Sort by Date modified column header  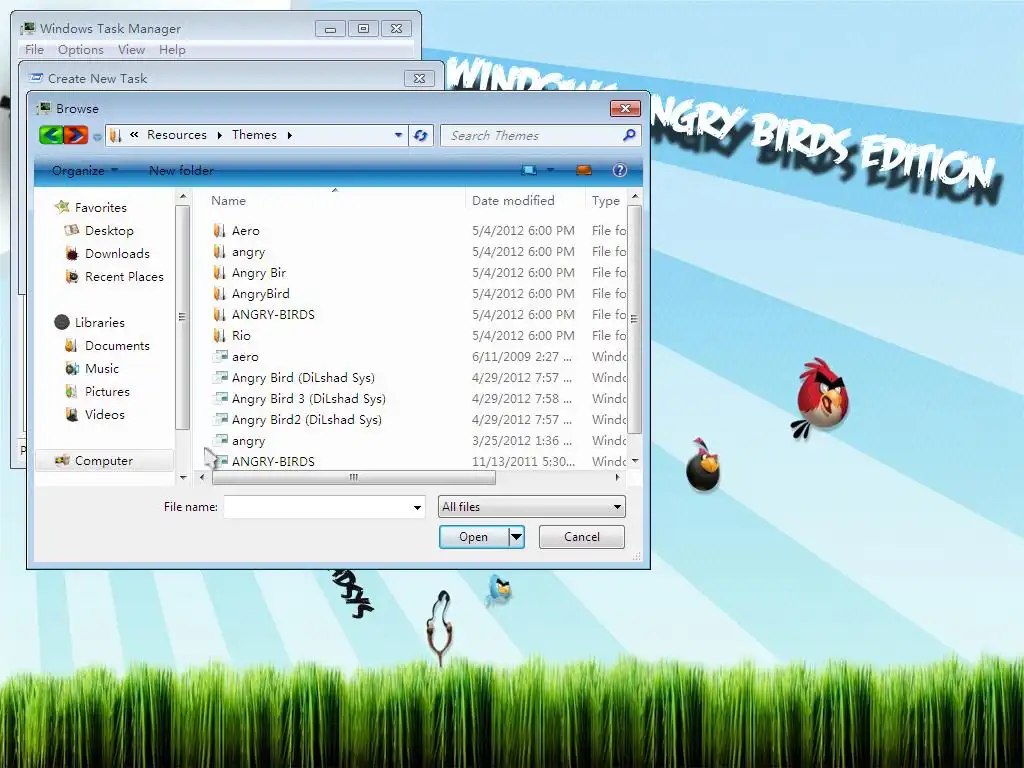point(513,200)
